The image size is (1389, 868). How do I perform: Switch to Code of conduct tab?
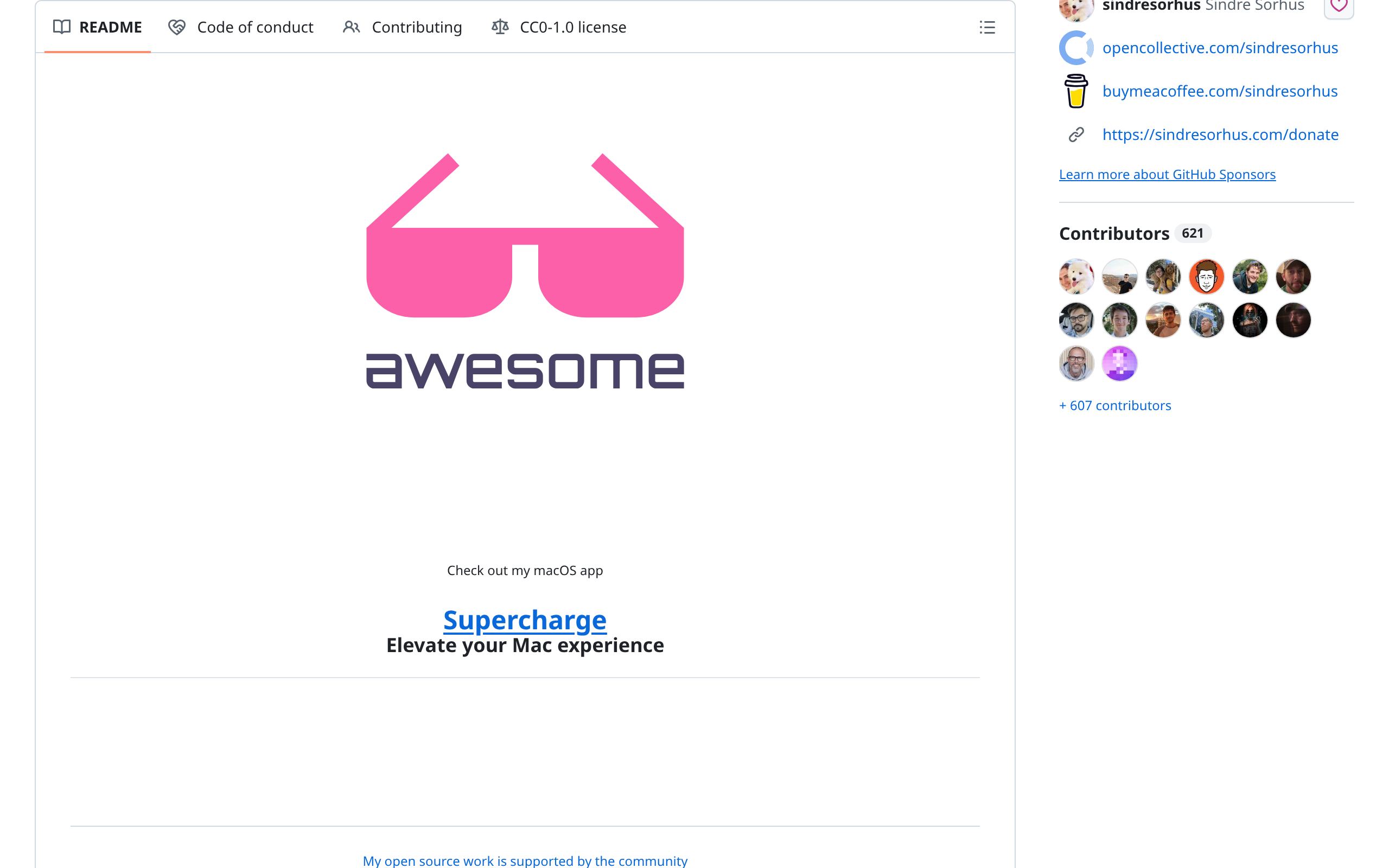(x=240, y=27)
